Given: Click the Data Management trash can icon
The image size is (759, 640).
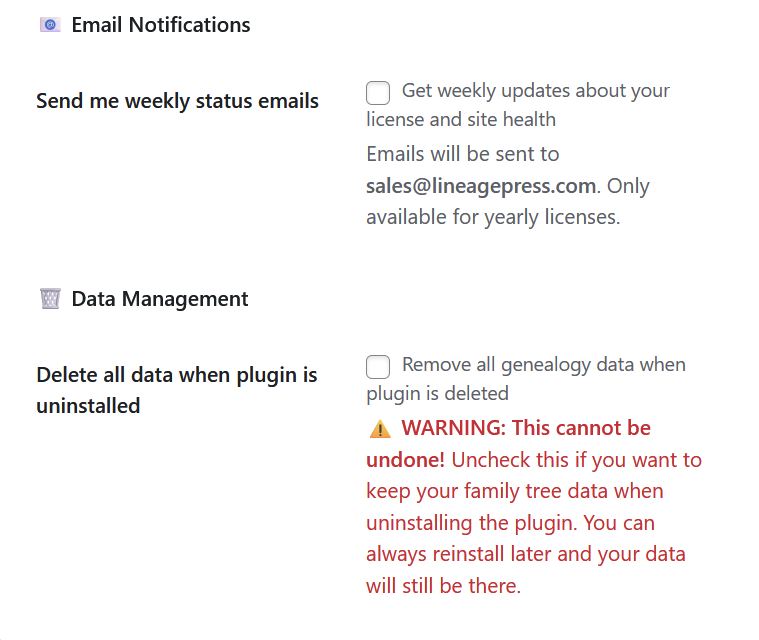Looking at the screenshot, I should click(x=50, y=298).
